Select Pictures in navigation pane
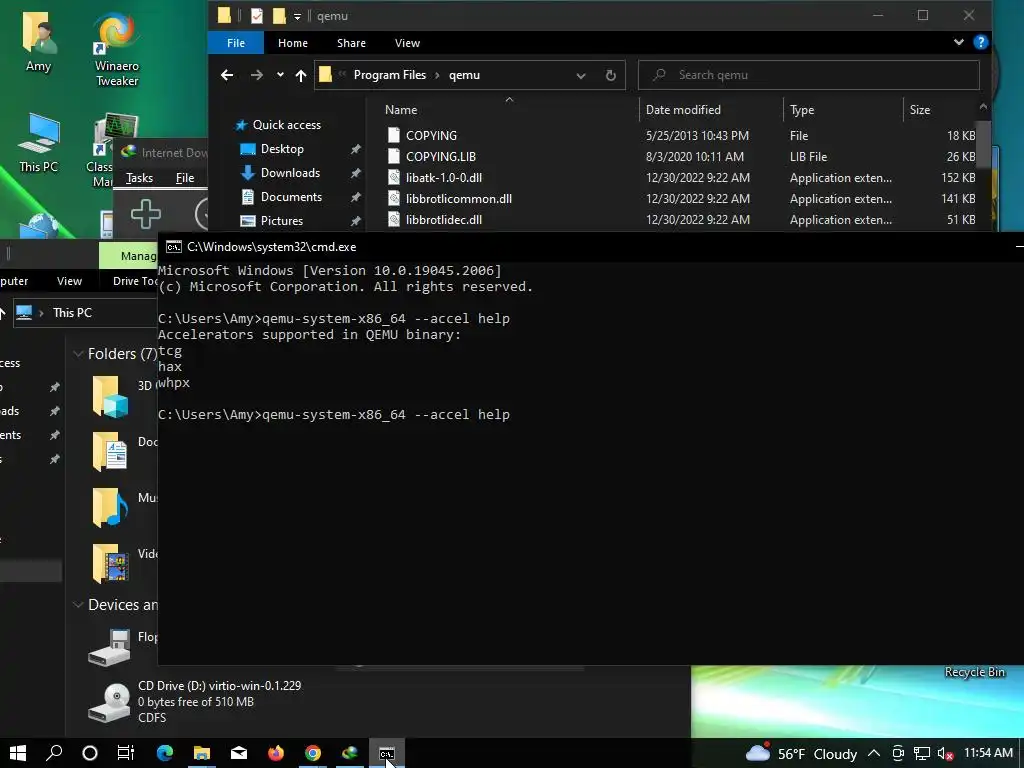The height and width of the screenshot is (768, 1024). (x=281, y=221)
